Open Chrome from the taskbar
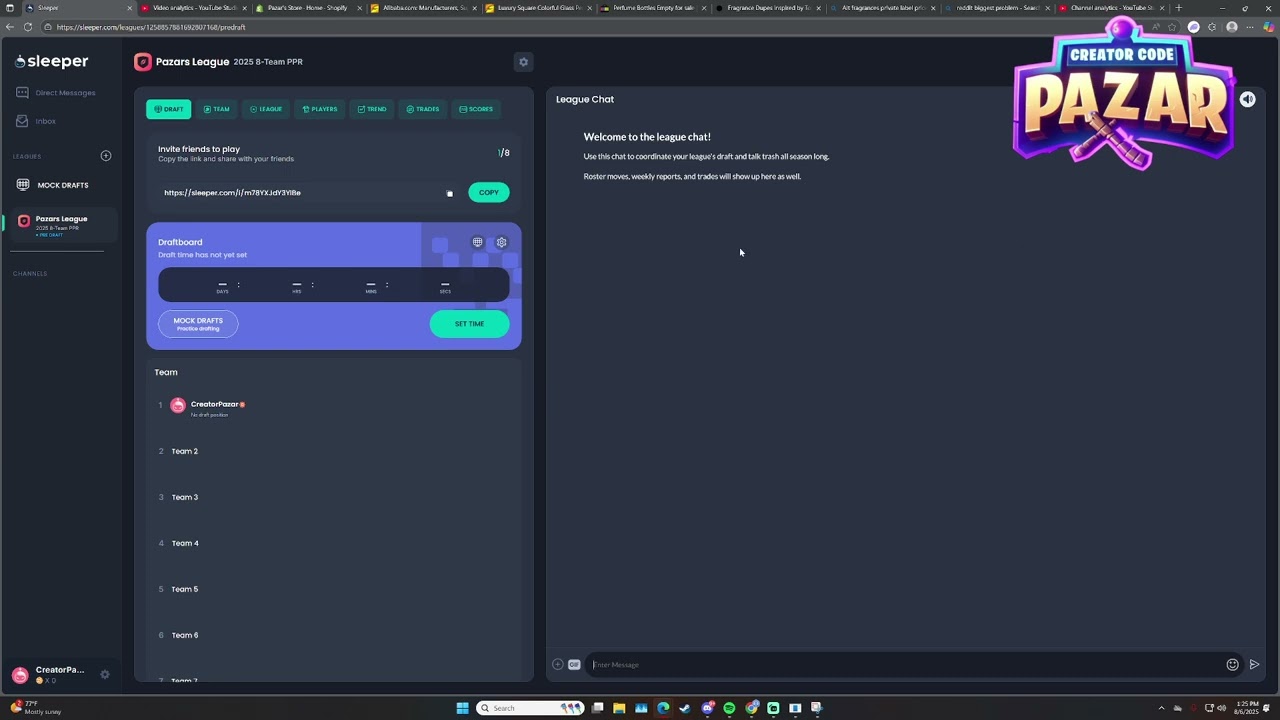 tap(751, 708)
